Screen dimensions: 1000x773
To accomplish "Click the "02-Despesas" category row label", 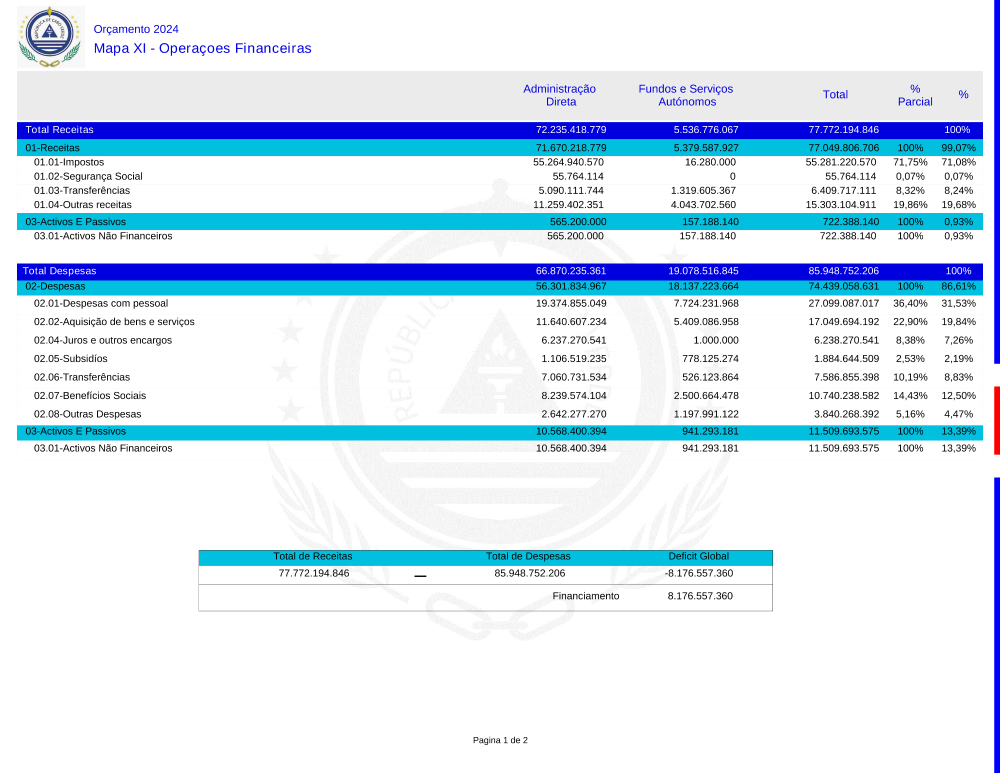I will pos(53,286).
